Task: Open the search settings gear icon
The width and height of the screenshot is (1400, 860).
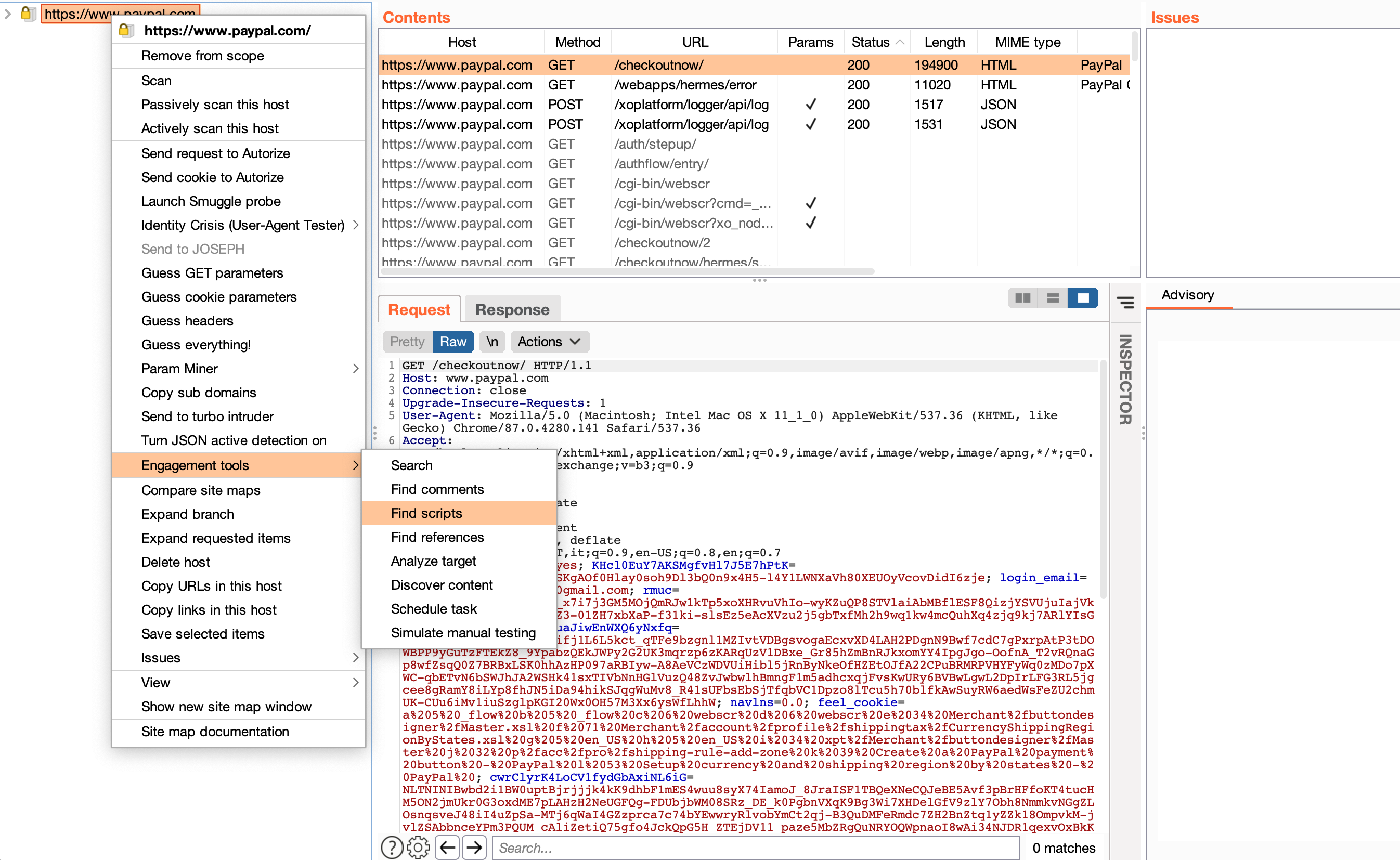Action: [418, 848]
